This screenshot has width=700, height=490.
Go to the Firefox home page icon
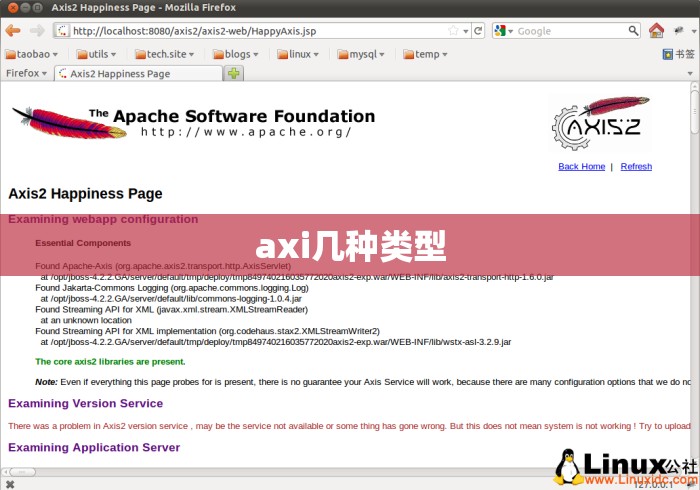pyautogui.click(x=656, y=30)
